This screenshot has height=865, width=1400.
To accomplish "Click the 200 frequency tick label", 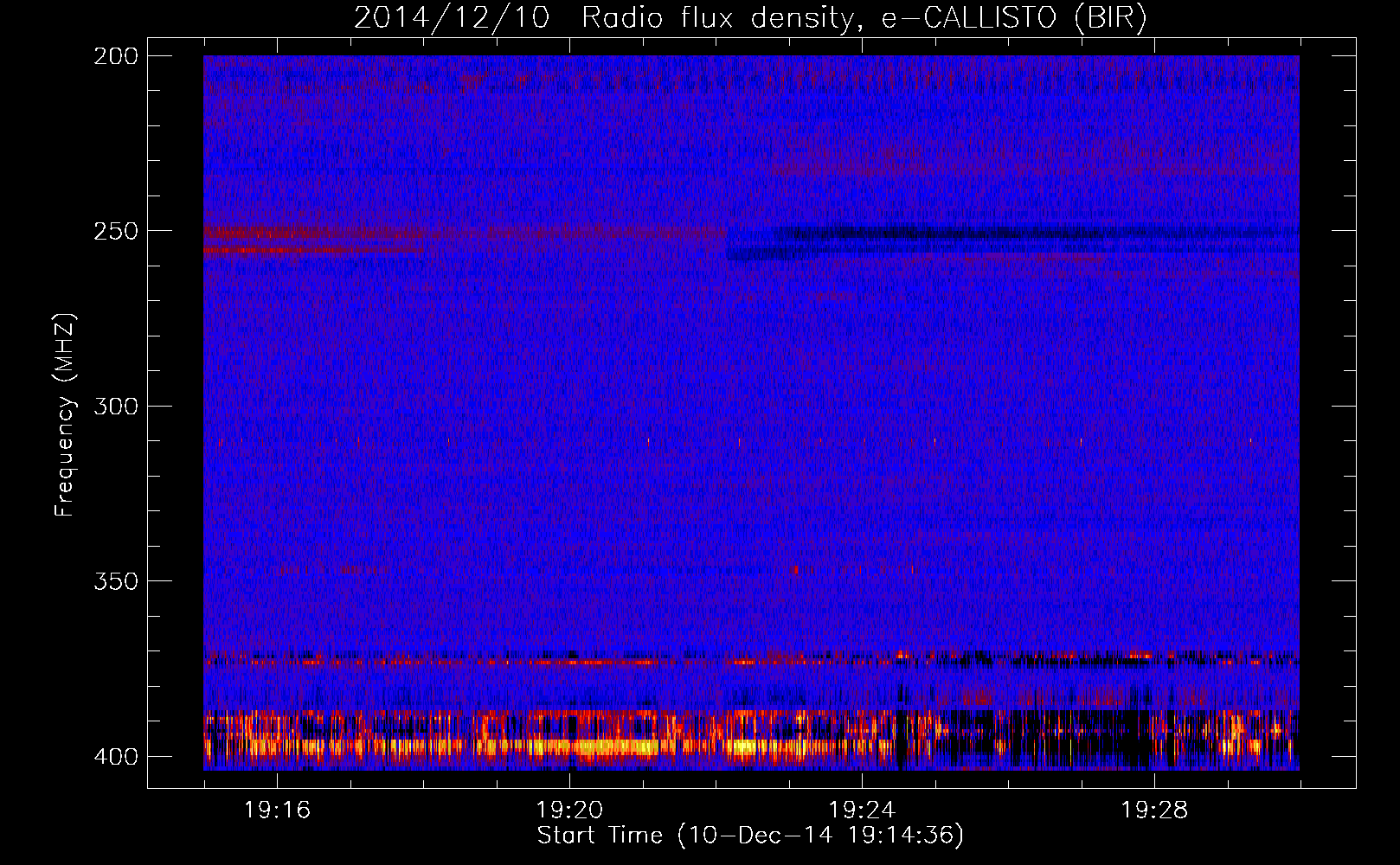I will [x=115, y=56].
